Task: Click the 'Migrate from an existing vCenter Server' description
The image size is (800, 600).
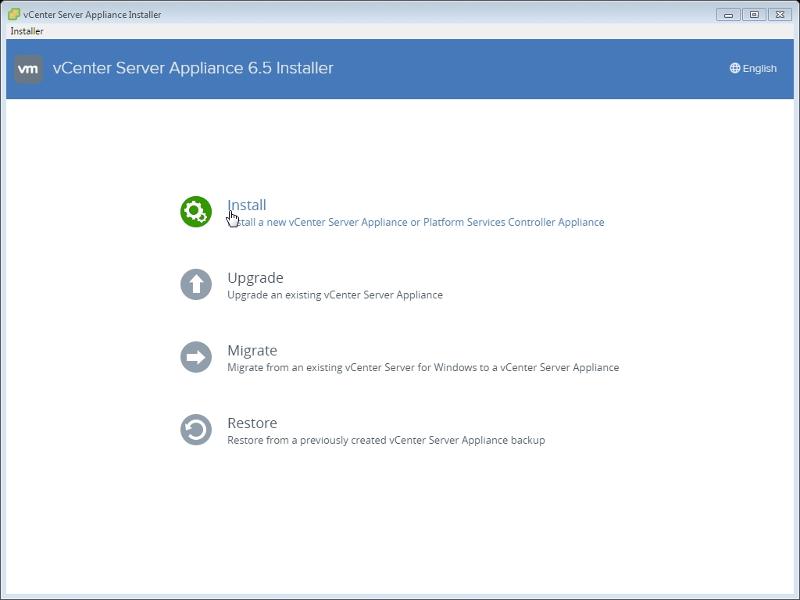Action: [x=423, y=367]
